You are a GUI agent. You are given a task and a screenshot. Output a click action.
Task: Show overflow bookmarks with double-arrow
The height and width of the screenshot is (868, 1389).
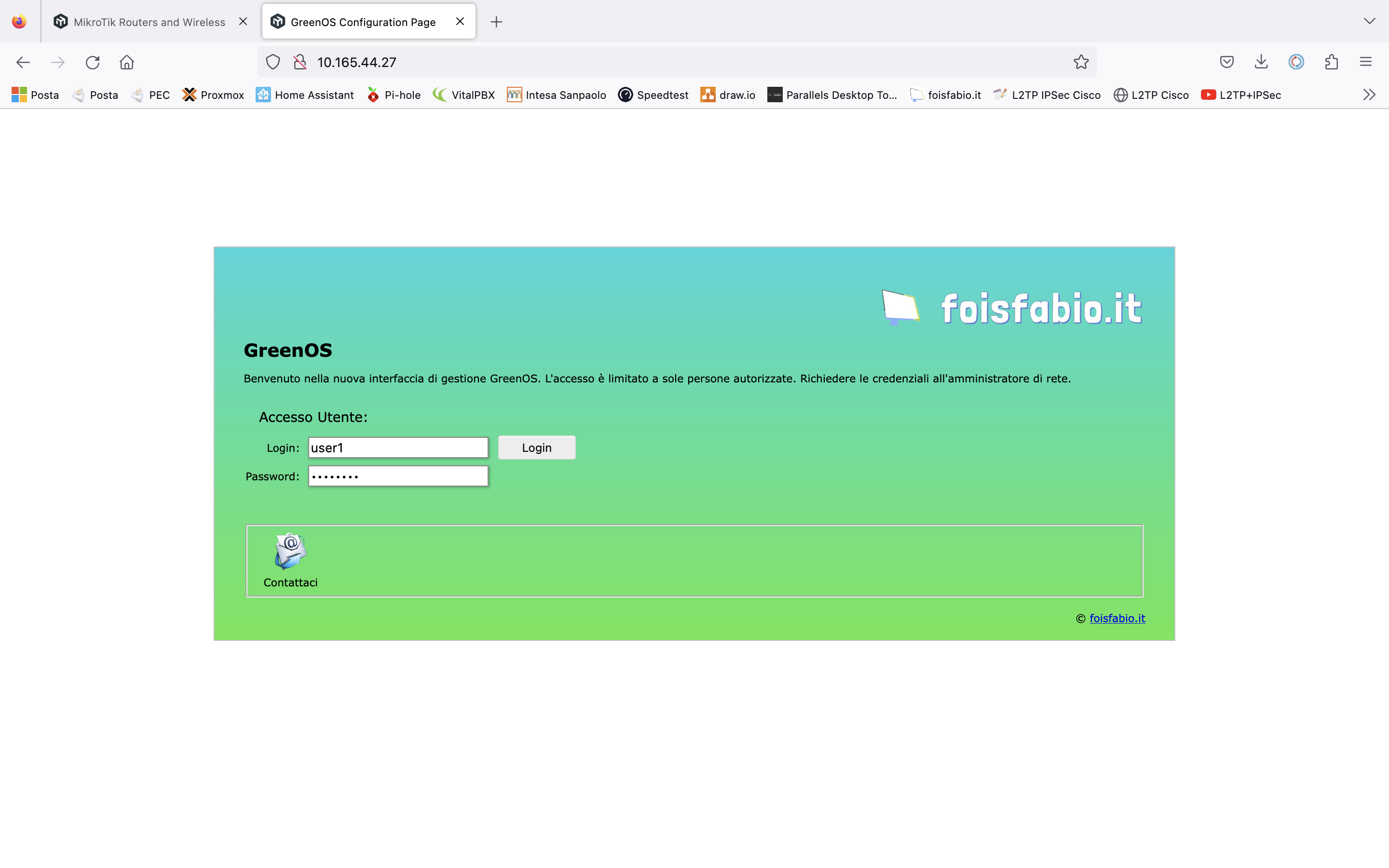click(x=1370, y=95)
